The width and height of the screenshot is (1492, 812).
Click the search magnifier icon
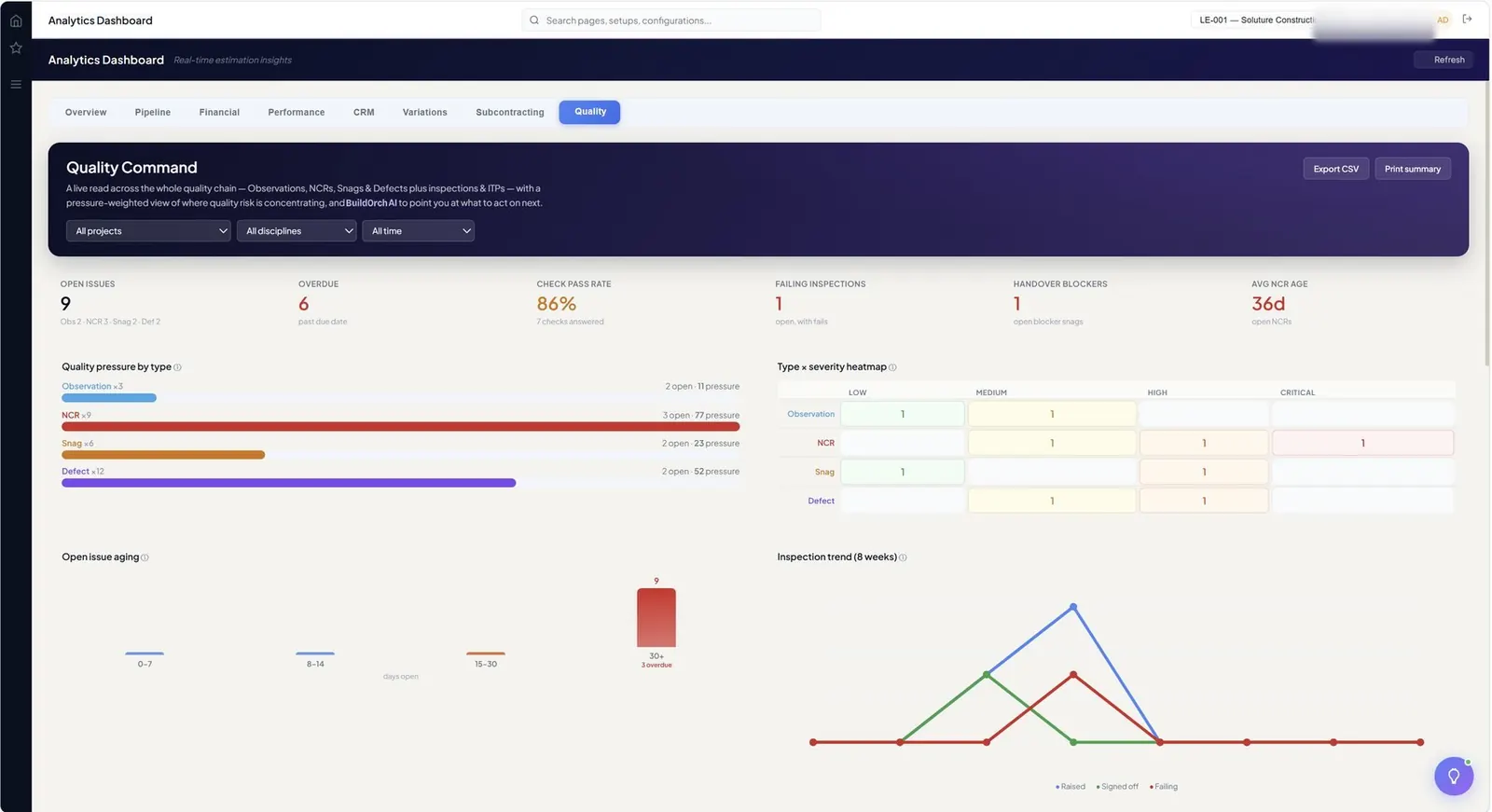534,20
